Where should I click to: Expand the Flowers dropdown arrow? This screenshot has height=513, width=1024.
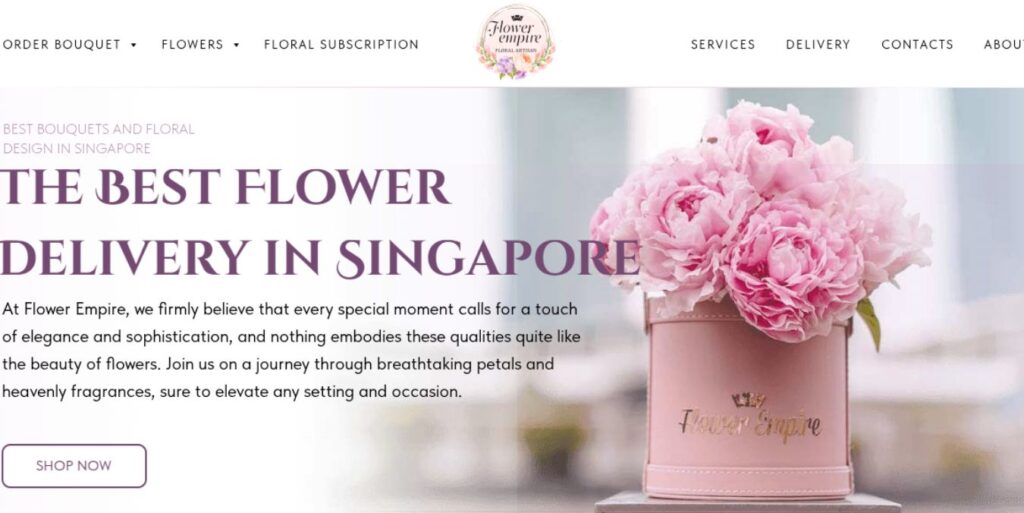coord(236,45)
